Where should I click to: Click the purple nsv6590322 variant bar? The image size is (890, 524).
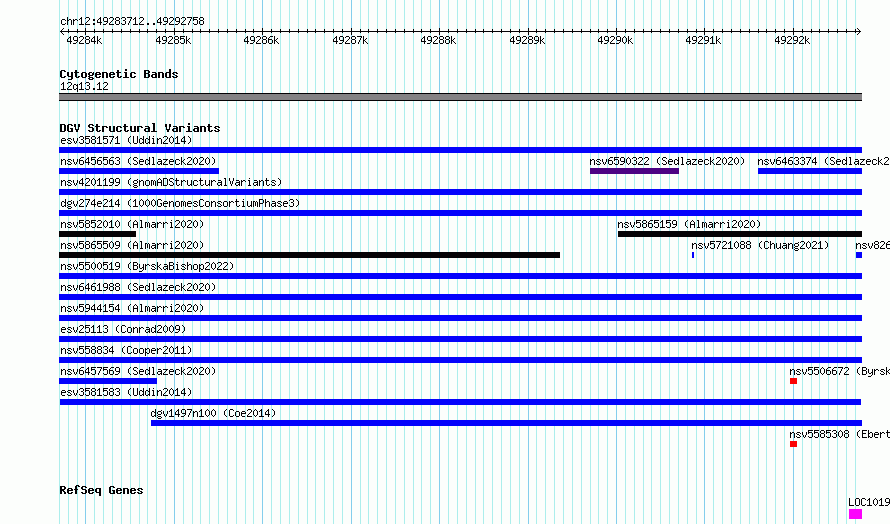coord(634,171)
